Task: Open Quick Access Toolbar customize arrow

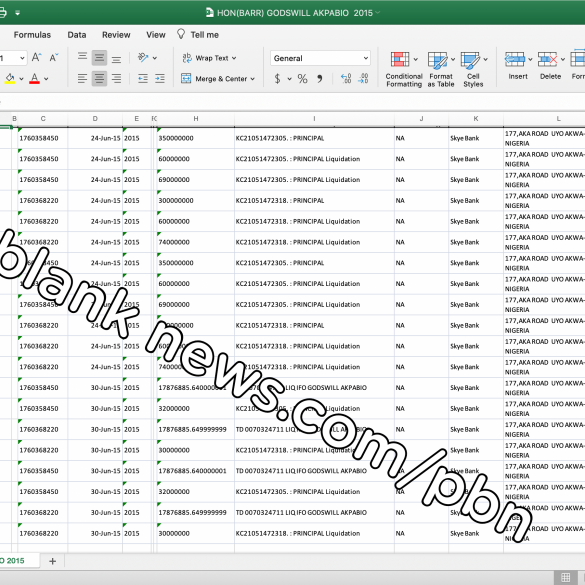Action: pyautogui.click(x=18, y=13)
